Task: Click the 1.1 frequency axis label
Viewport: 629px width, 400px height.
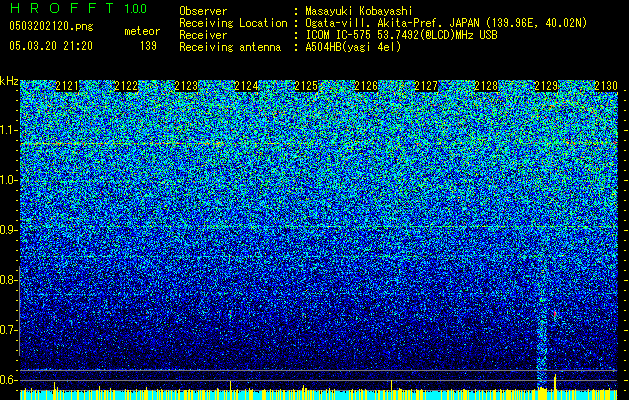Action: [x=9, y=130]
